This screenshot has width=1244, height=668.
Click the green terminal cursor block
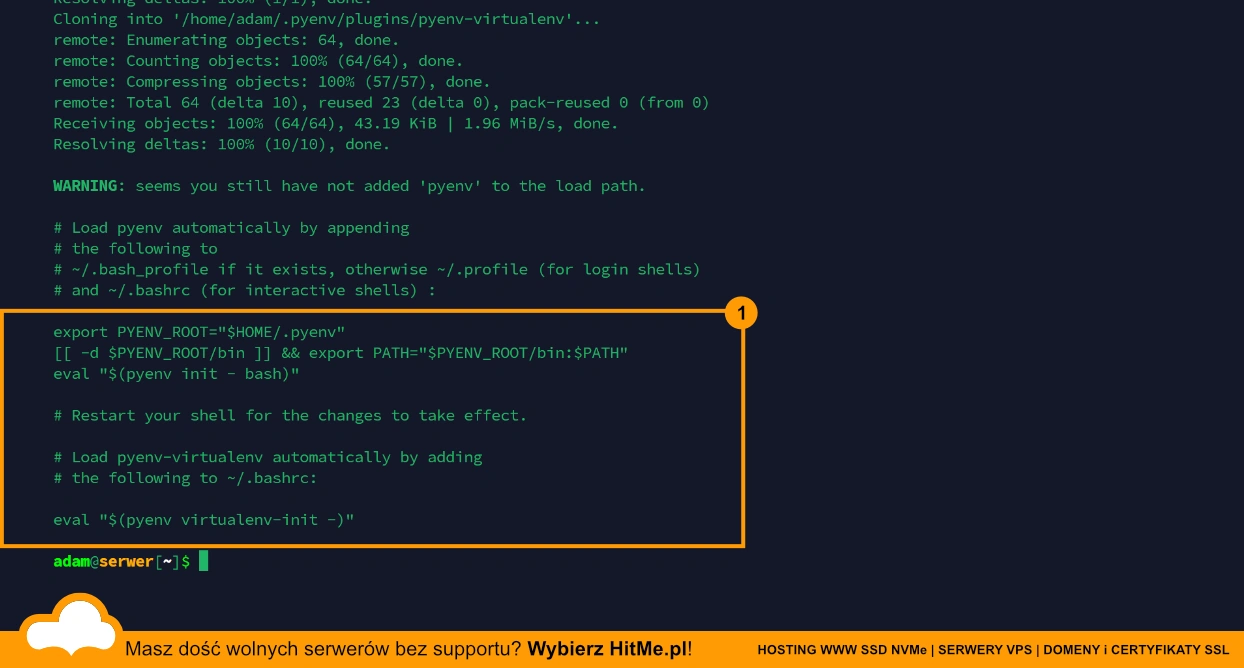203,561
